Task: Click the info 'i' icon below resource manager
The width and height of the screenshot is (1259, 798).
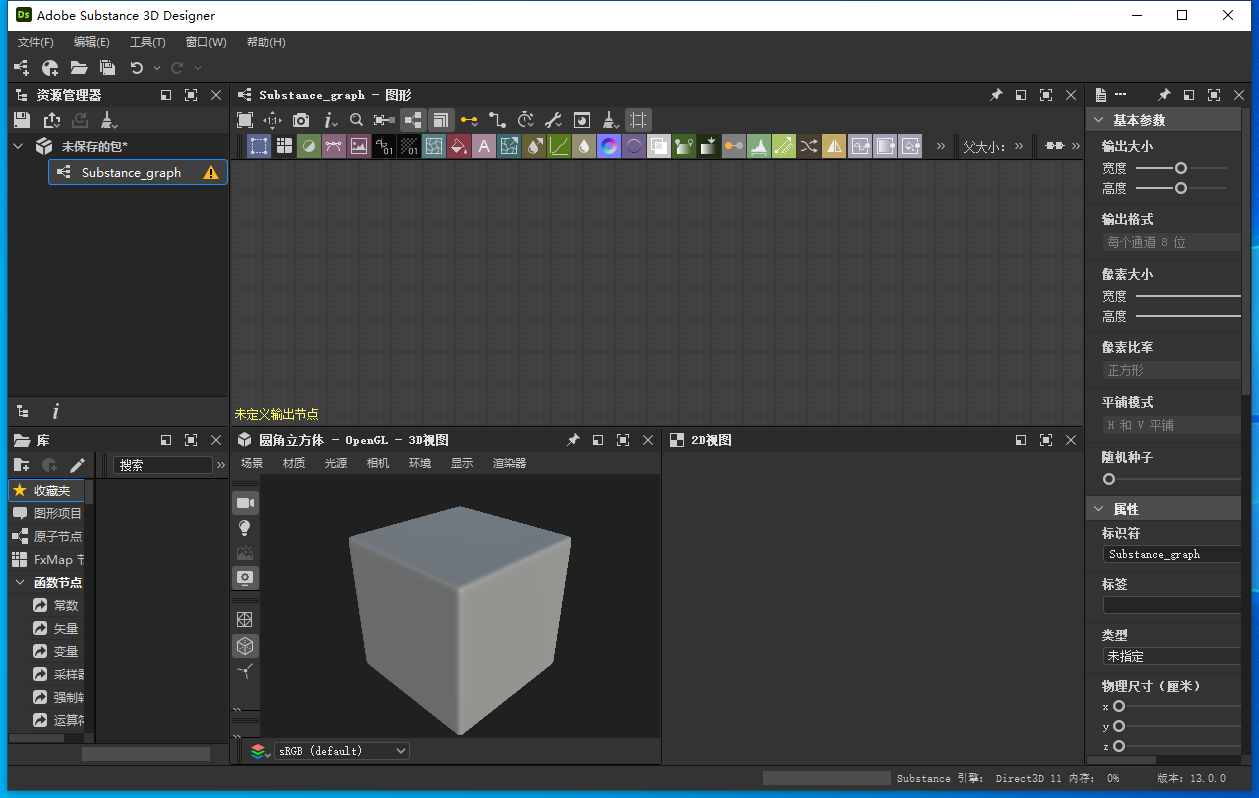Action: click(x=56, y=411)
